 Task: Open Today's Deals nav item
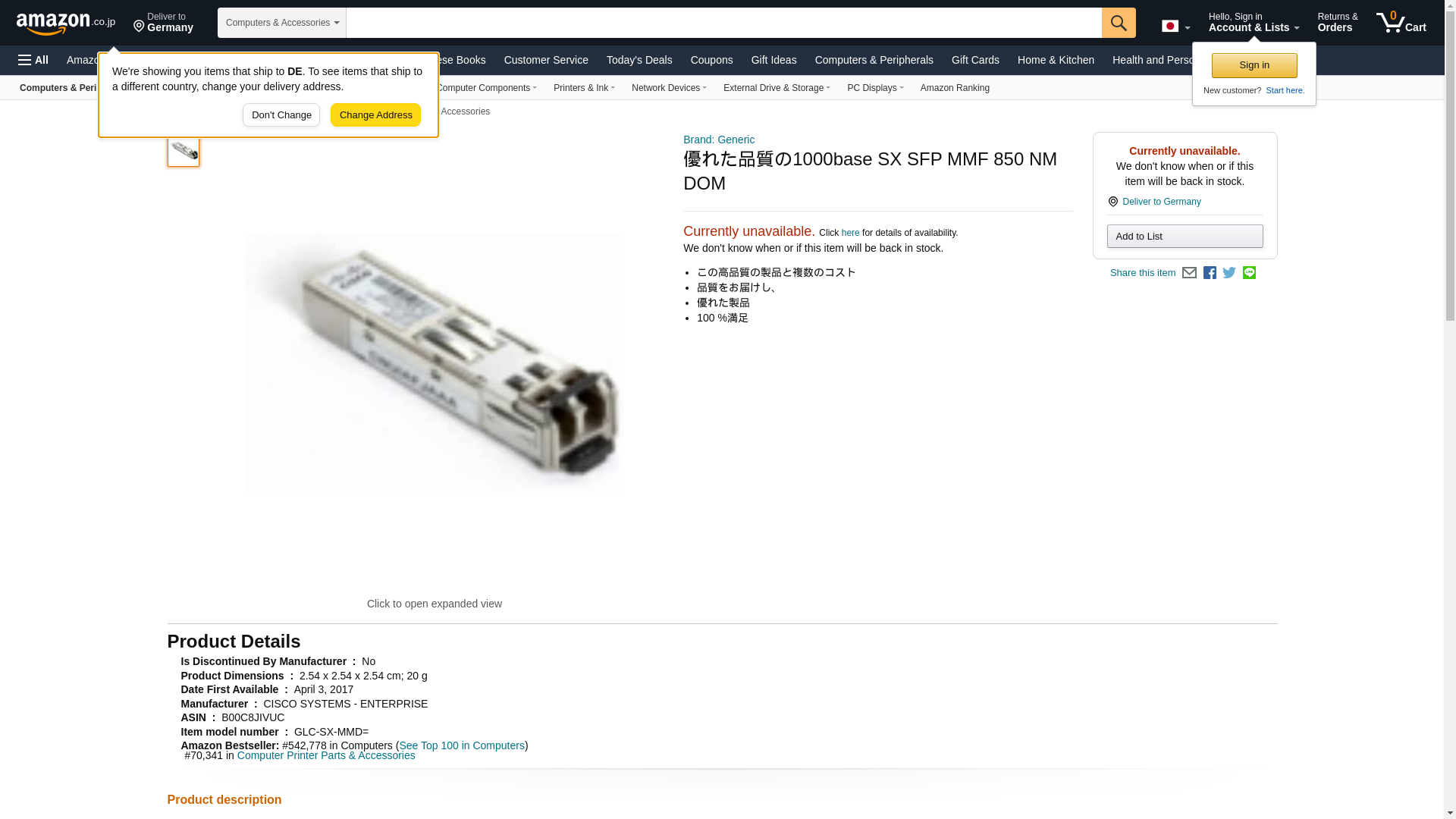639,60
